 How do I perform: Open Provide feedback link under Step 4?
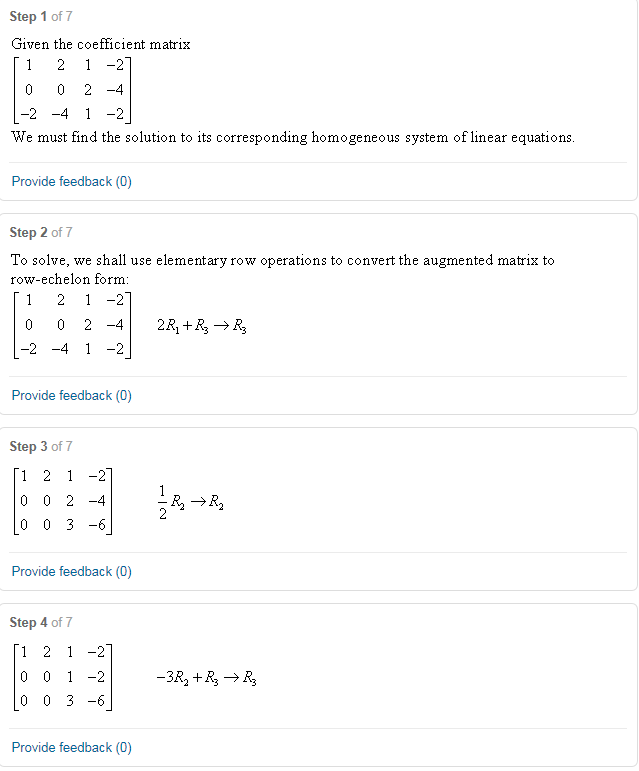[x=71, y=747]
